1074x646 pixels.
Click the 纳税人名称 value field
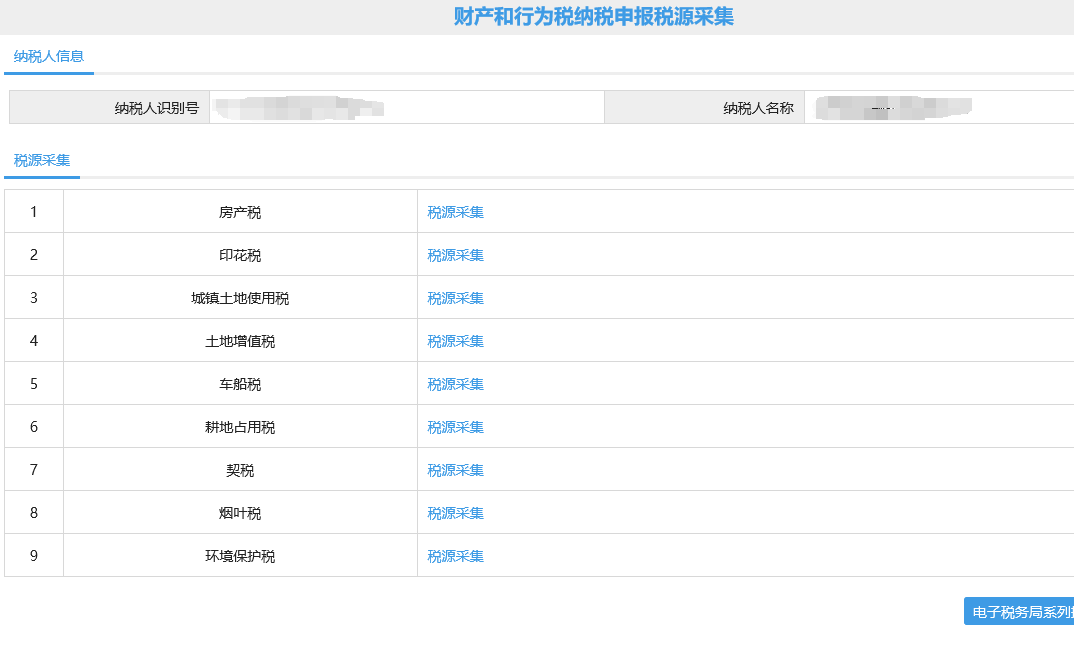[x=938, y=108]
